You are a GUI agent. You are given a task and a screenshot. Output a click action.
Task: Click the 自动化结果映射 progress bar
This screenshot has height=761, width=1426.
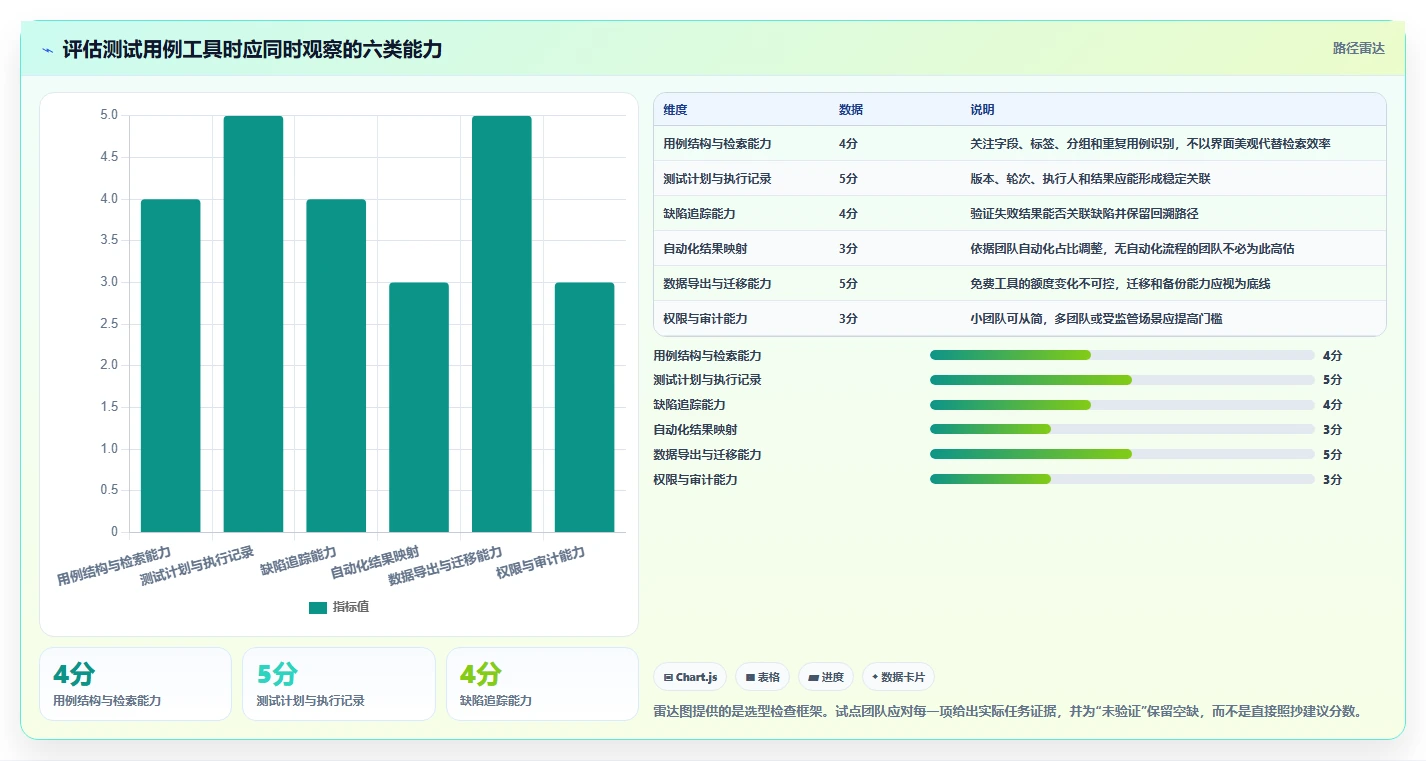1122,429
